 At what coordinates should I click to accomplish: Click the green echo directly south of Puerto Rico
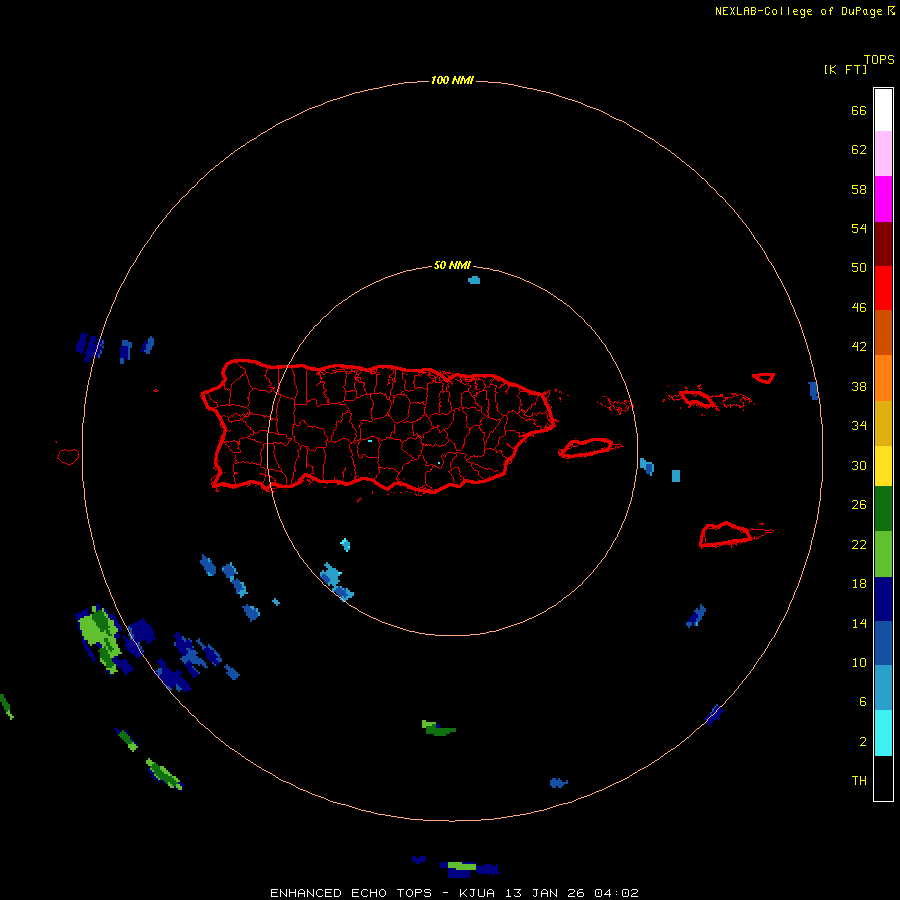[x=439, y=728]
